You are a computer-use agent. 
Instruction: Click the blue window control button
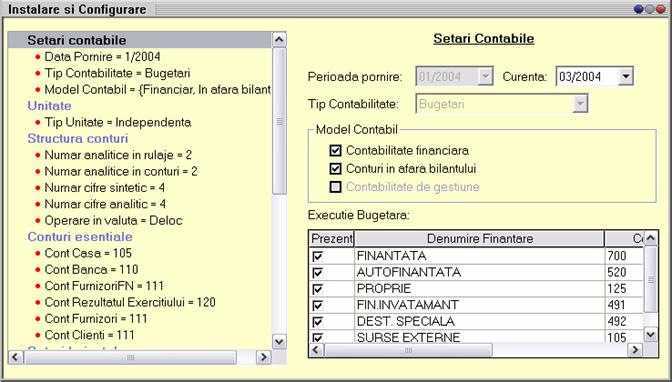[x=639, y=9]
